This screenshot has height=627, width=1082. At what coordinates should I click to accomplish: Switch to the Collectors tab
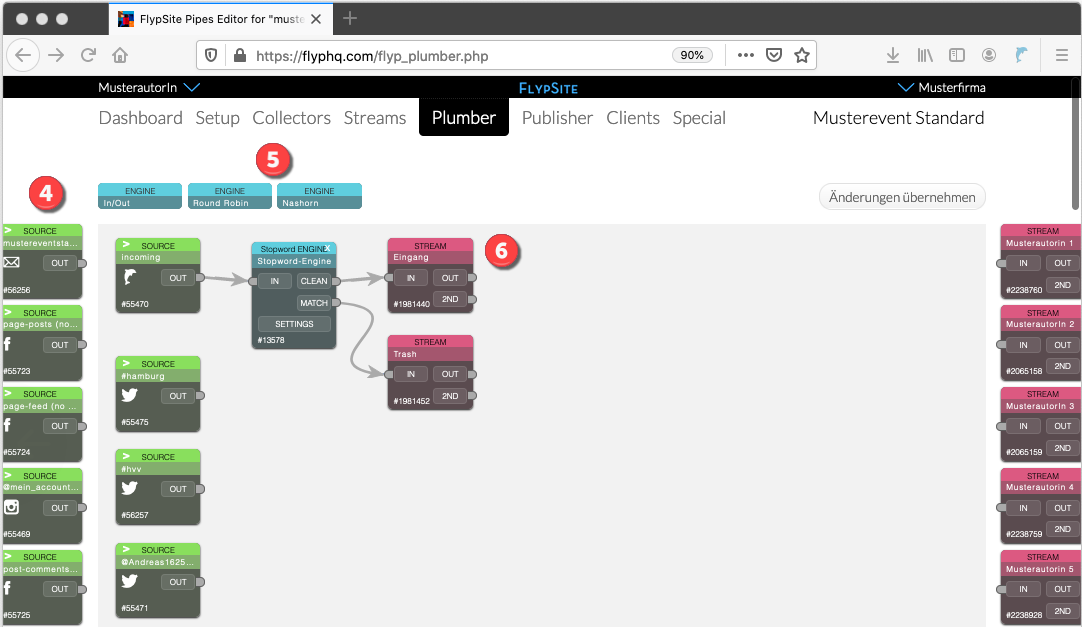pyautogui.click(x=292, y=118)
